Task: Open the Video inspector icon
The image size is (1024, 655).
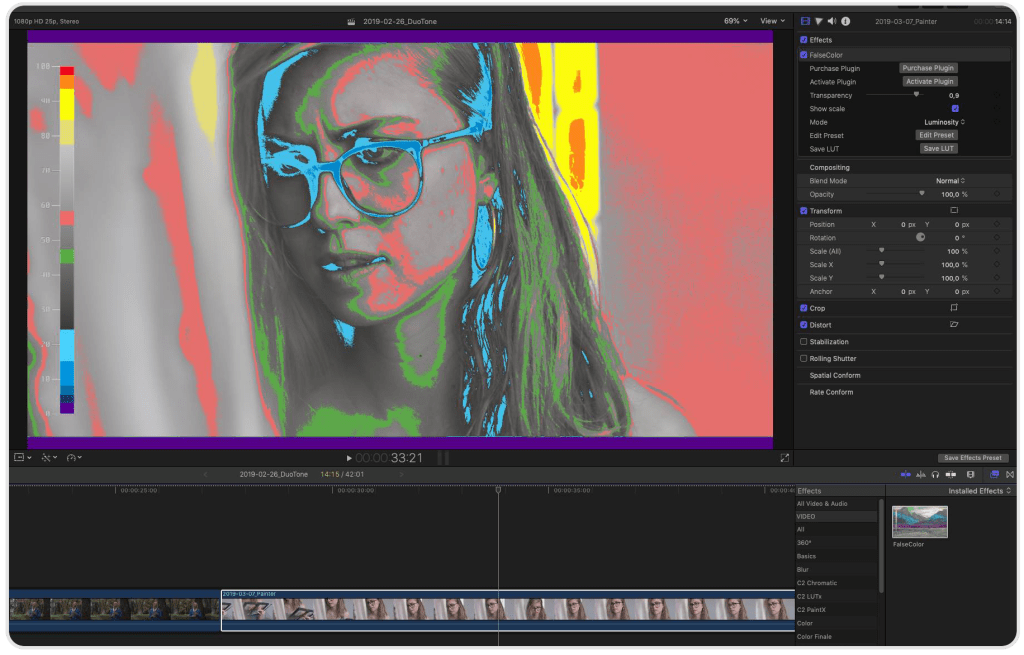Action: point(806,20)
